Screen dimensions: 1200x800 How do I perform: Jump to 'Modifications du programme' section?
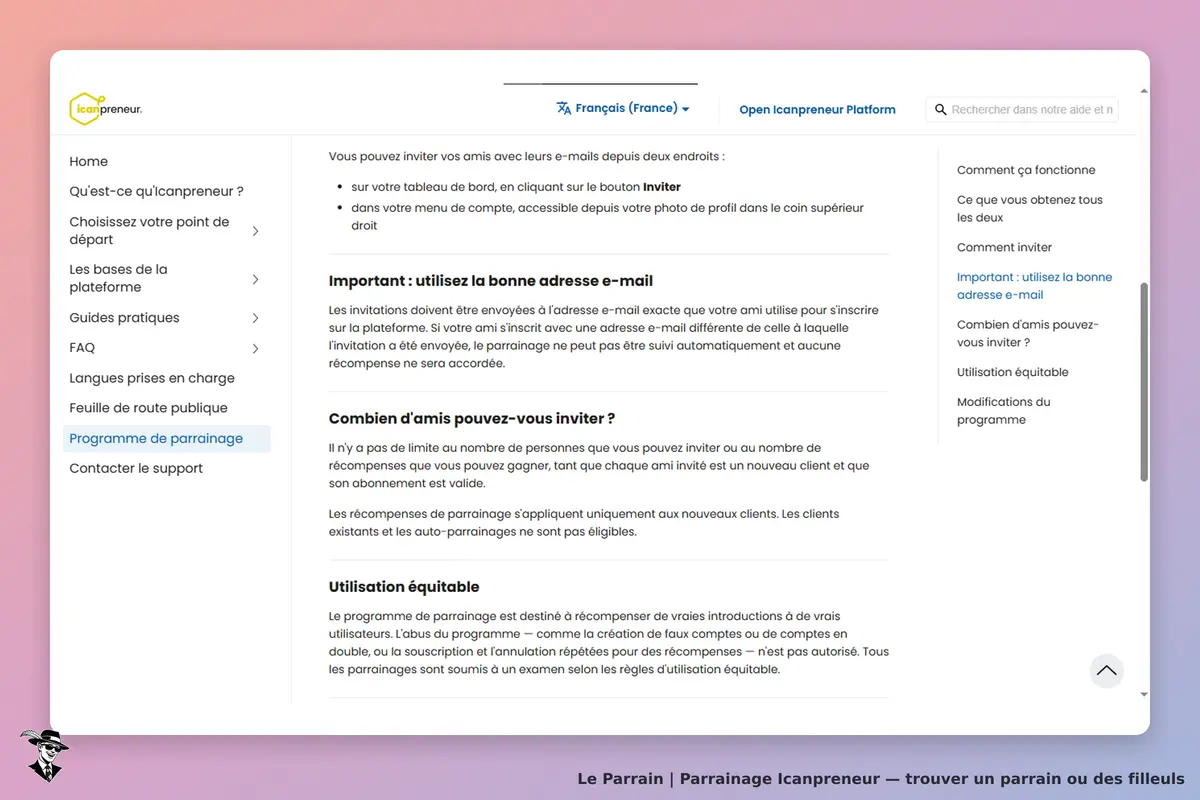coord(1003,411)
